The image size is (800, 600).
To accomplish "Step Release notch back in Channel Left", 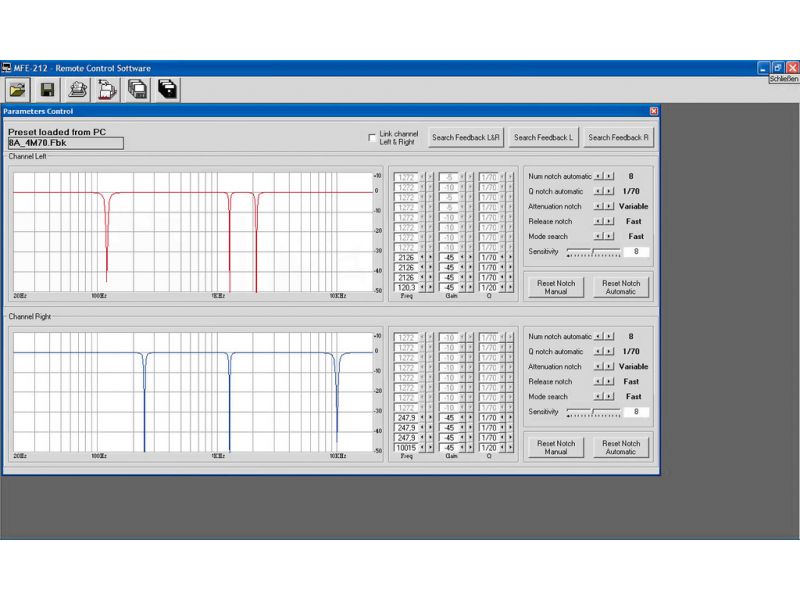I will pyautogui.click(x=599, y=221).
